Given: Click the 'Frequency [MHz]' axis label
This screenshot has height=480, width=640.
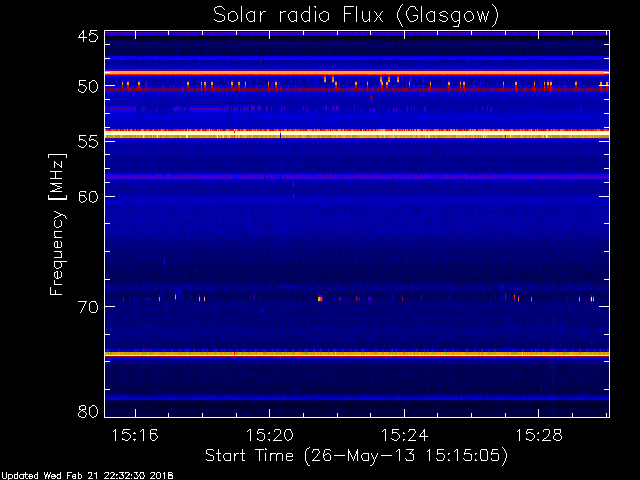Looking at the screenshot, I should 57,224.
